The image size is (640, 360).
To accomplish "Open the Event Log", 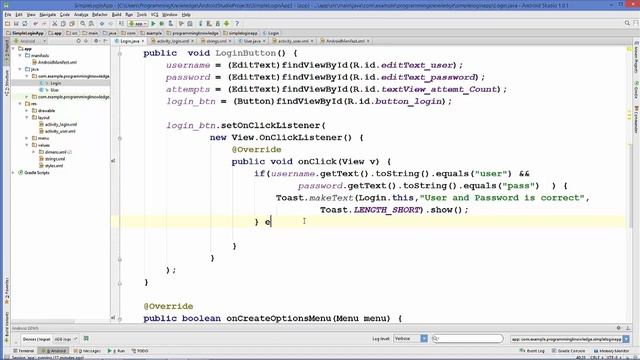I will point(532,351).
